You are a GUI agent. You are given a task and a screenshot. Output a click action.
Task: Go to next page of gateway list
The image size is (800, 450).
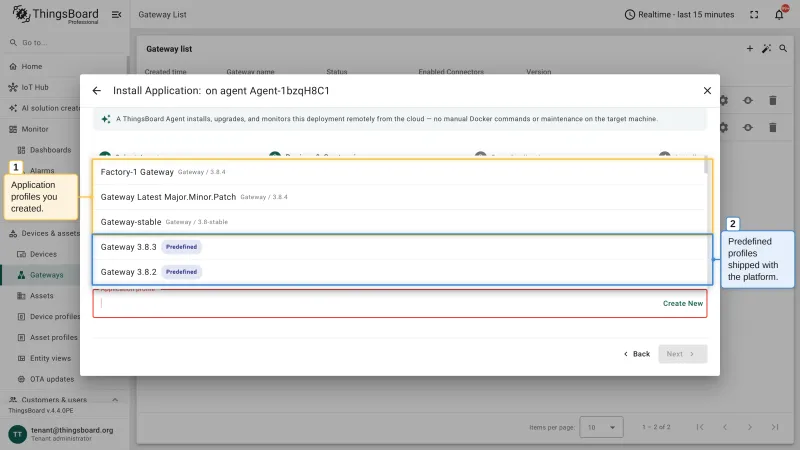coord(750,427)
